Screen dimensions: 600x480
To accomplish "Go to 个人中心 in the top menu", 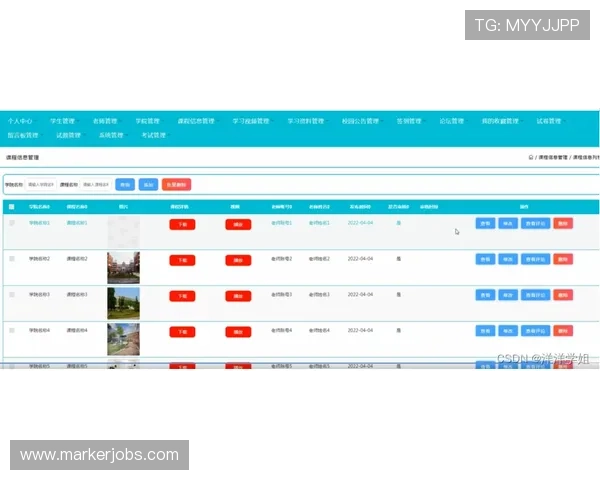I will (20, 121).
